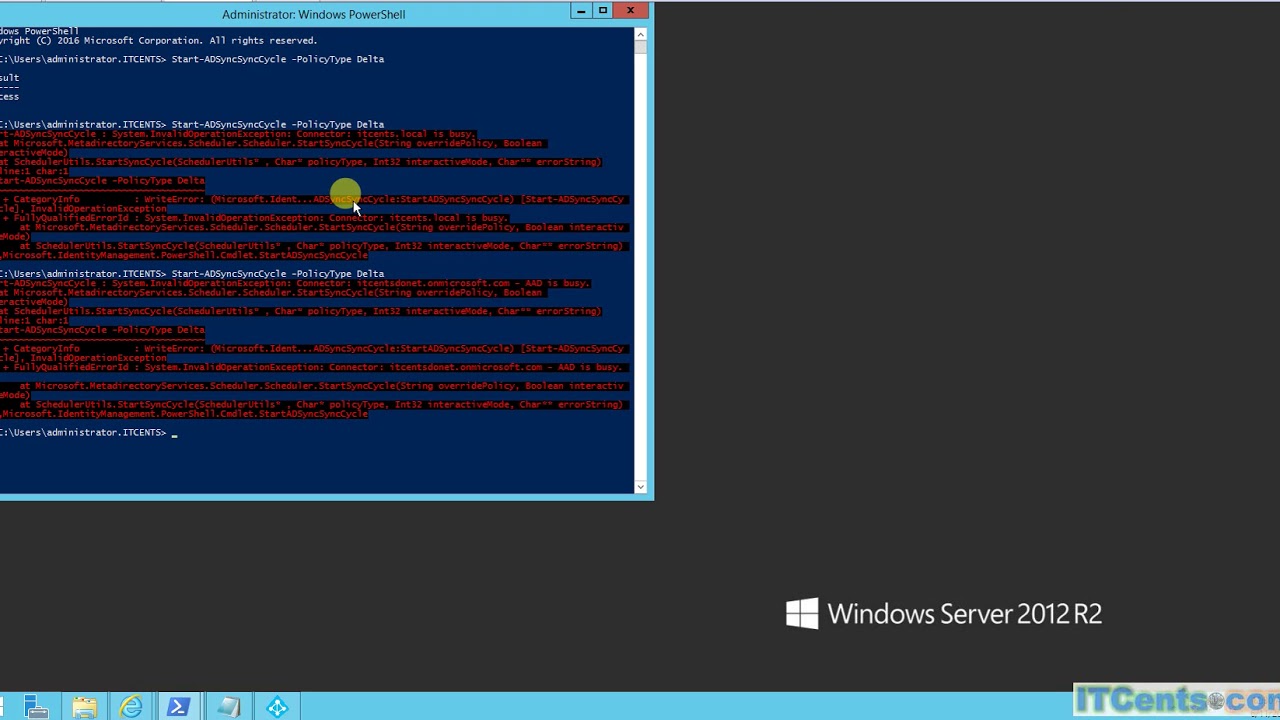Click the blinking cursor at the last prompt
This screenshot has width=1280, height=720.
174,433
